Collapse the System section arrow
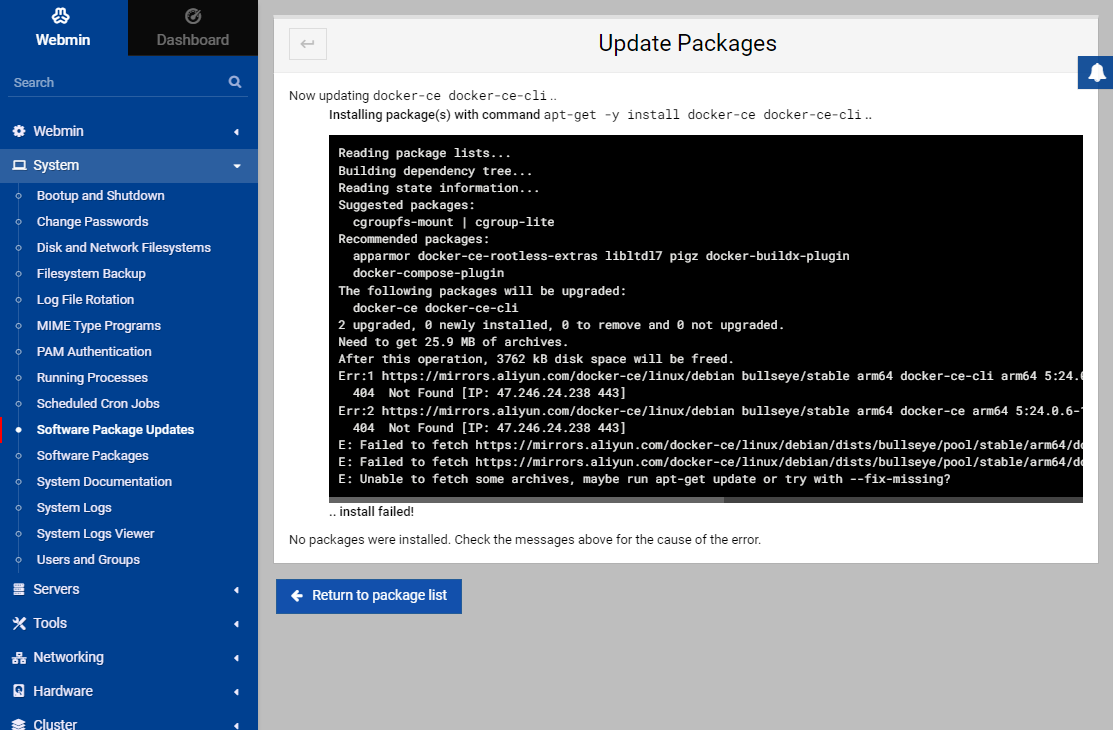This screenshot has height=730, width=1113. pyautogui.click(x=237, y=166)
